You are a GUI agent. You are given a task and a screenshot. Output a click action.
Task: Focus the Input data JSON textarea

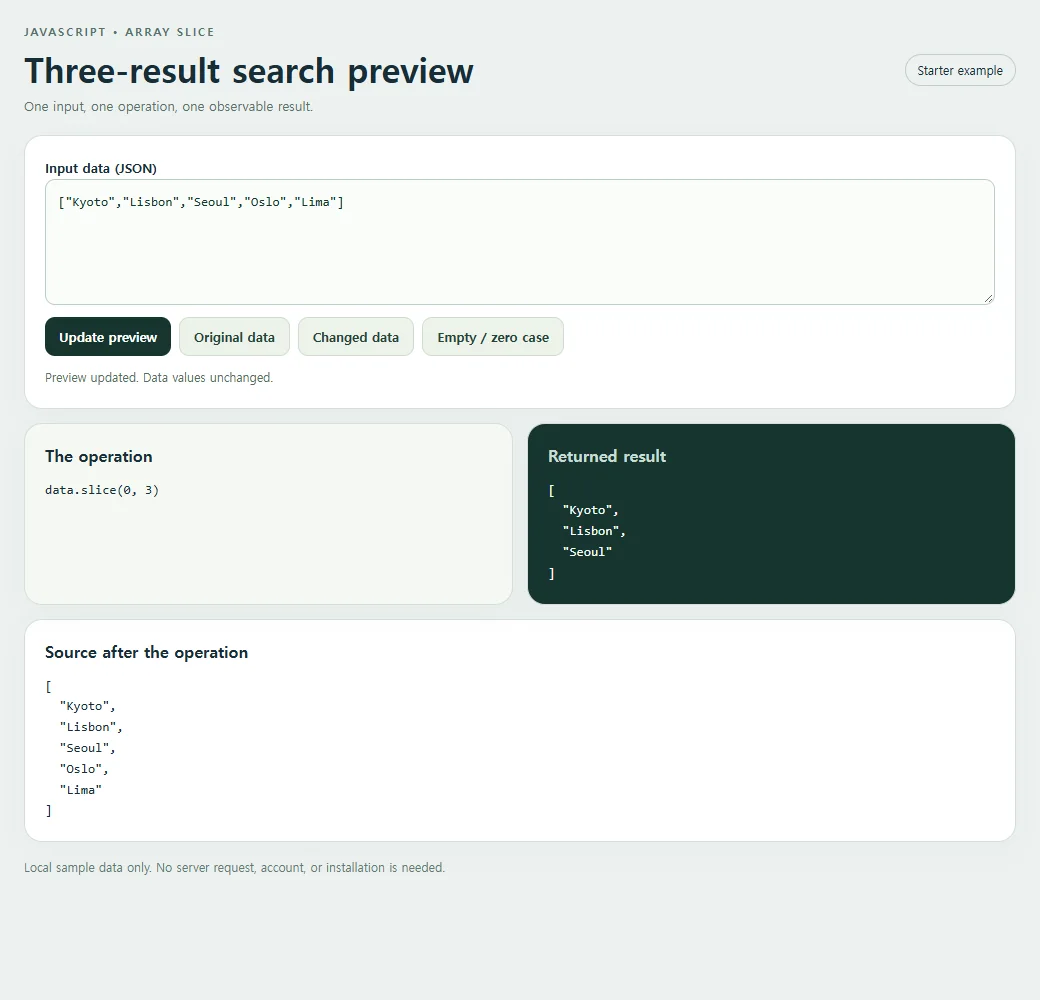519,242
